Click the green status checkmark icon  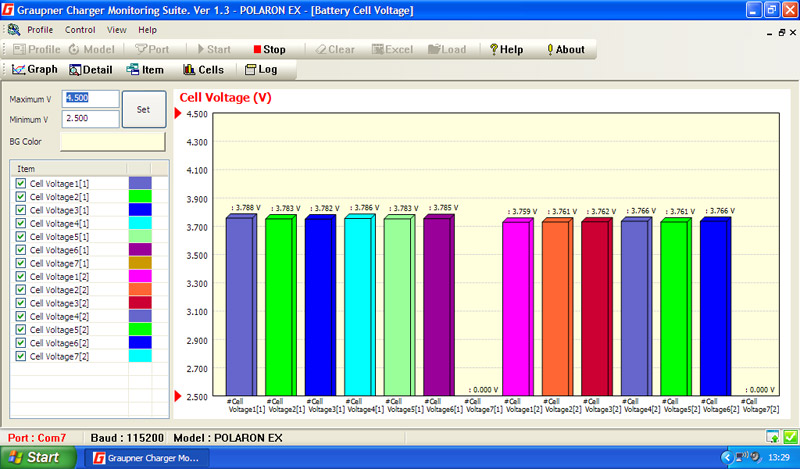(x=790, y=437)
